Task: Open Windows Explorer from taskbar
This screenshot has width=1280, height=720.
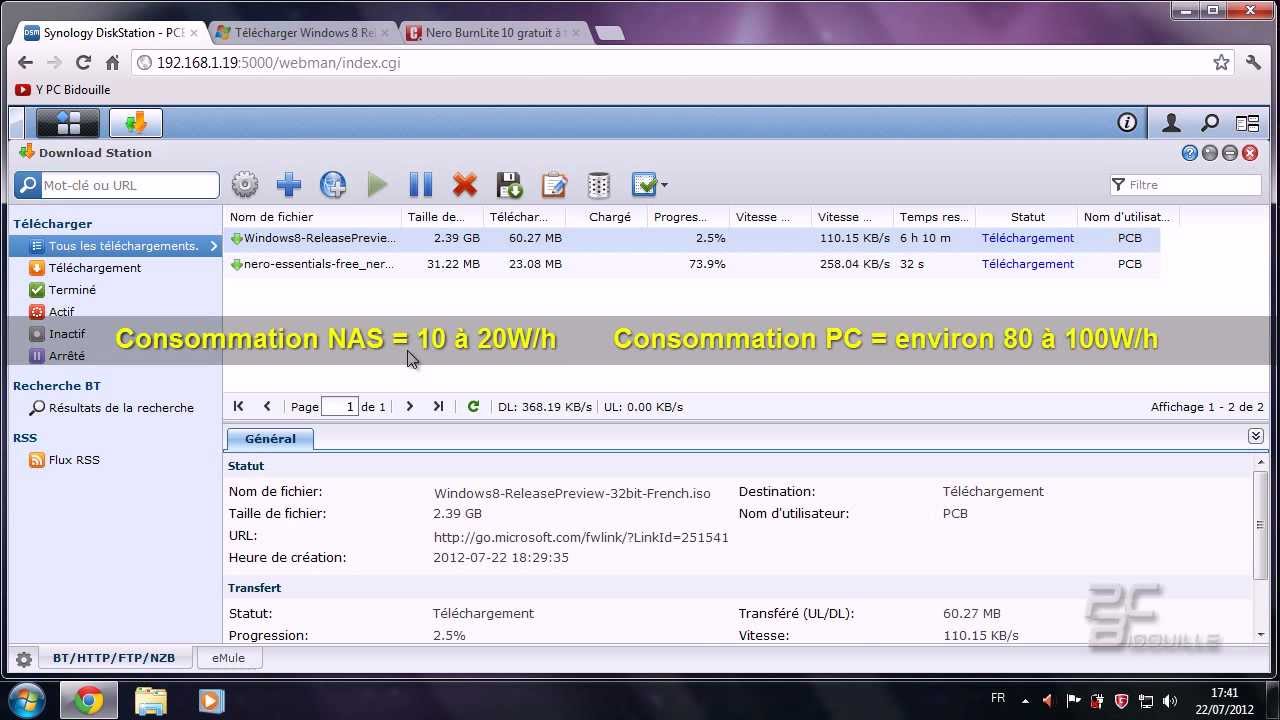Action: 150,701
